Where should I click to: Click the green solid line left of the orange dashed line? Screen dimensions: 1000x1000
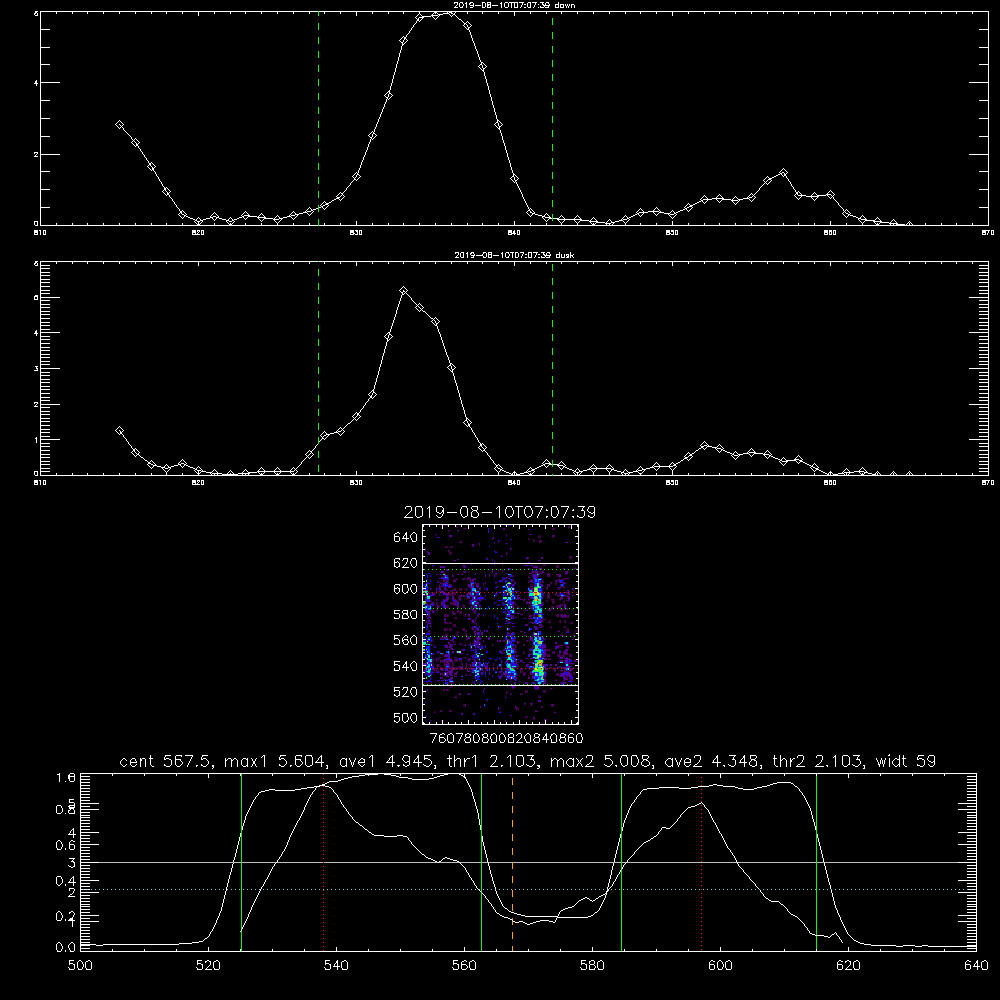click(481, 862)
